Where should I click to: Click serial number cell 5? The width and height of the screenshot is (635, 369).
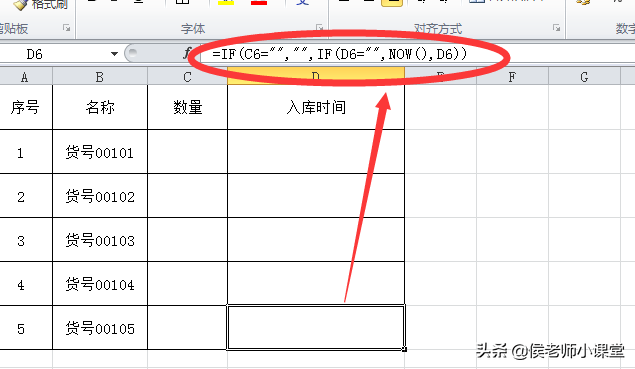(25, 328)
